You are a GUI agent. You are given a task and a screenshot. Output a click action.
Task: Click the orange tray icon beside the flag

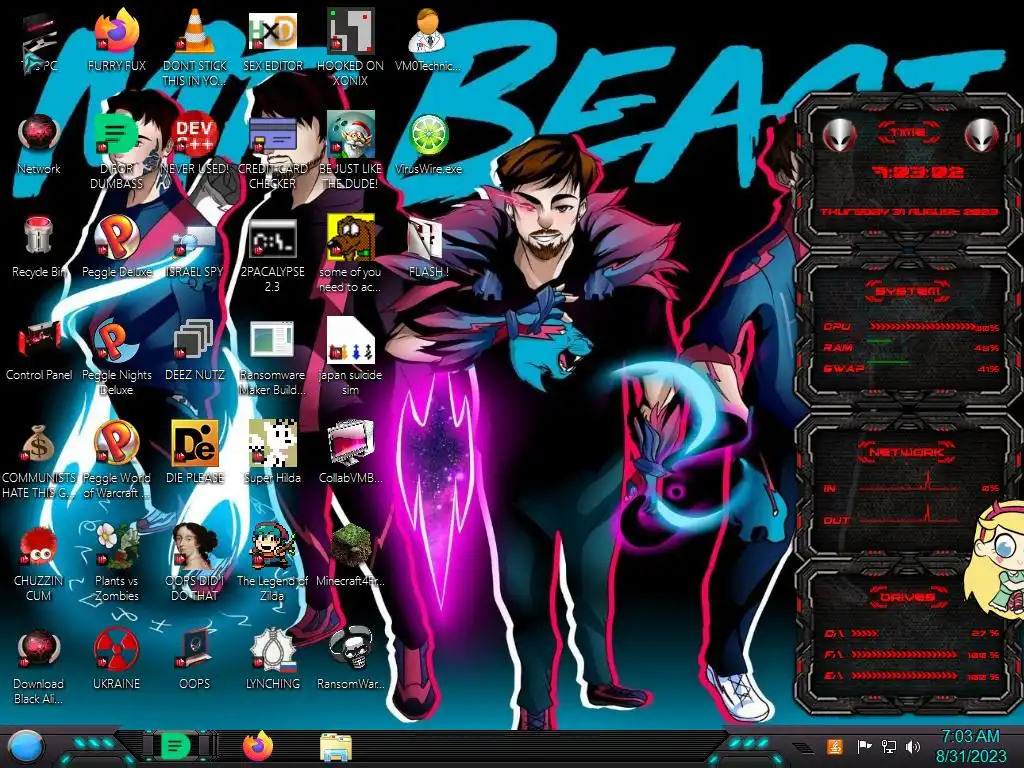835,746
